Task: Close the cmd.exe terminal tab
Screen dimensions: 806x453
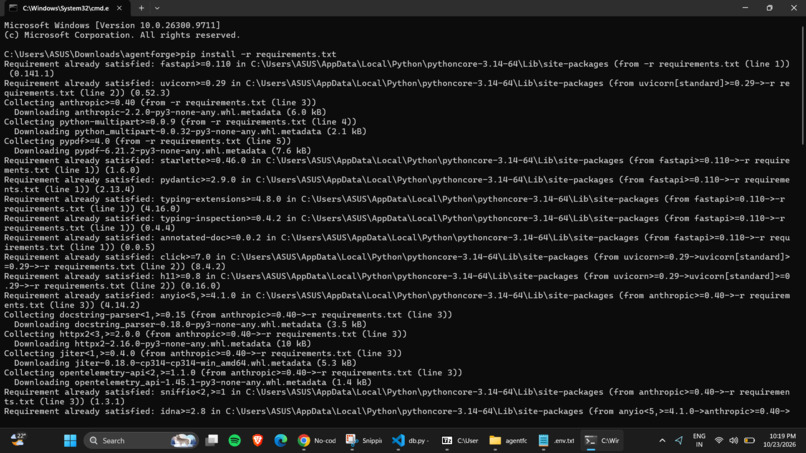Action: pos(119,8)
